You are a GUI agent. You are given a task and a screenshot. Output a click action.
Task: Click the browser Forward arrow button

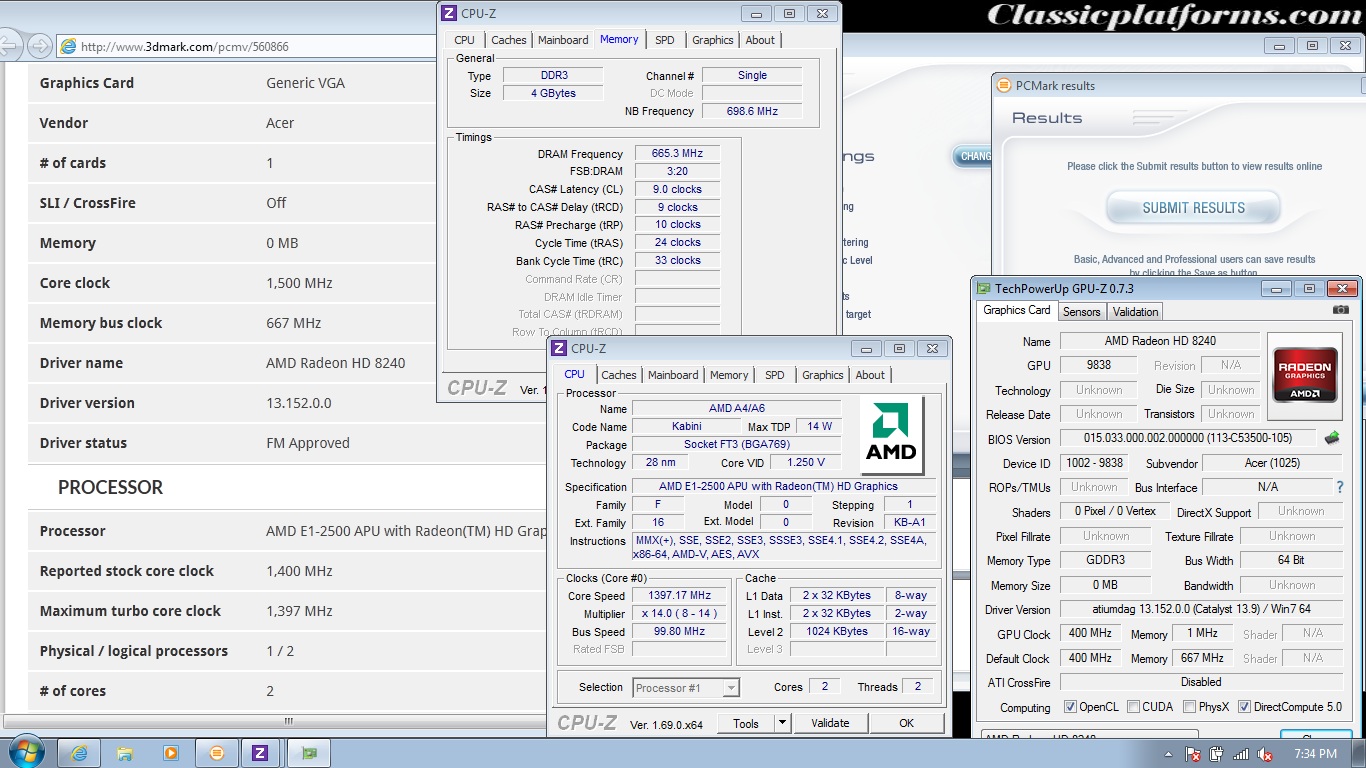39,46
